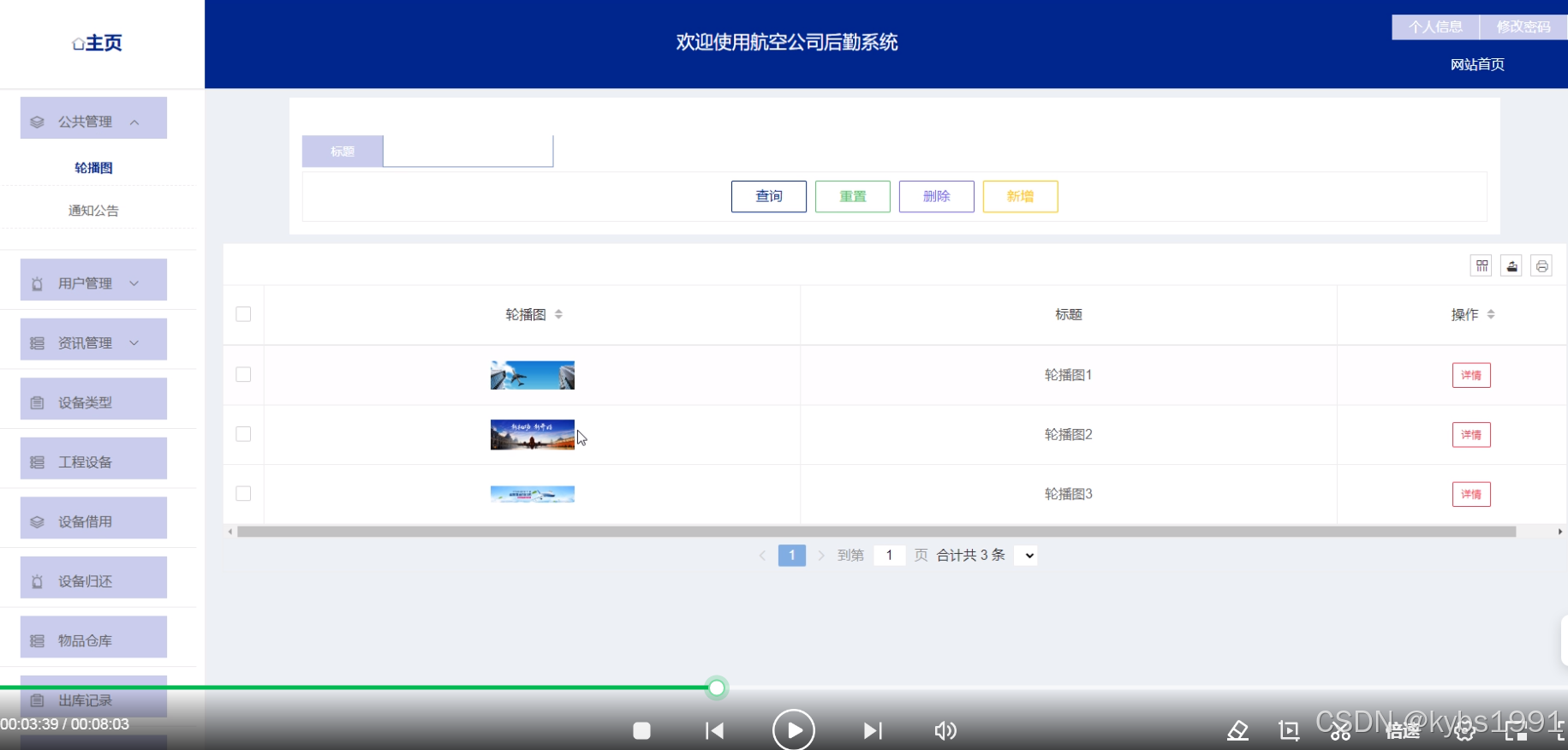Click the 公共管理 layers icon
The width and height of the screenshot is (1568, 750).
(x=37, y=122)
